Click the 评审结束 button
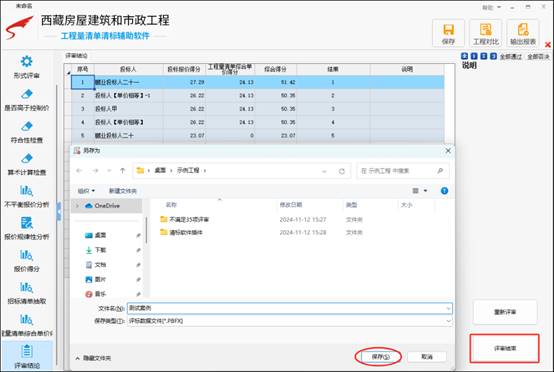This screenshot has width=554, height=372. tap(505, 348)
